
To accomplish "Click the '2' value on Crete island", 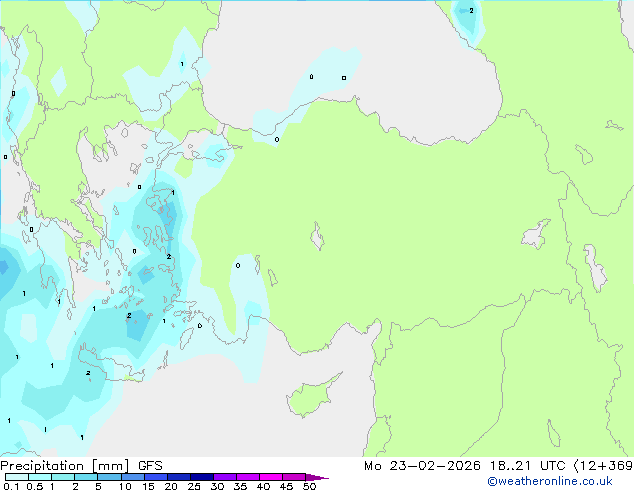I will pyautogui.click(x=88, y=373).
